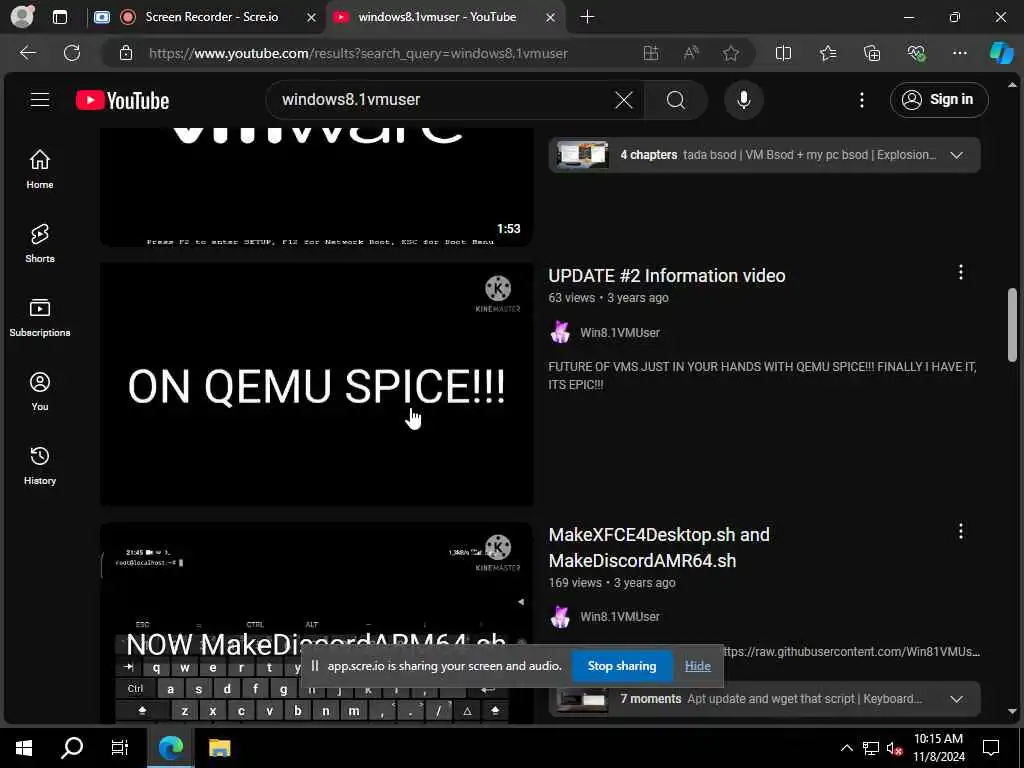Click Win8.1VMUser avatar under UPDATE #2 video
Viewport: 1024px width, 768px height.
560,332
